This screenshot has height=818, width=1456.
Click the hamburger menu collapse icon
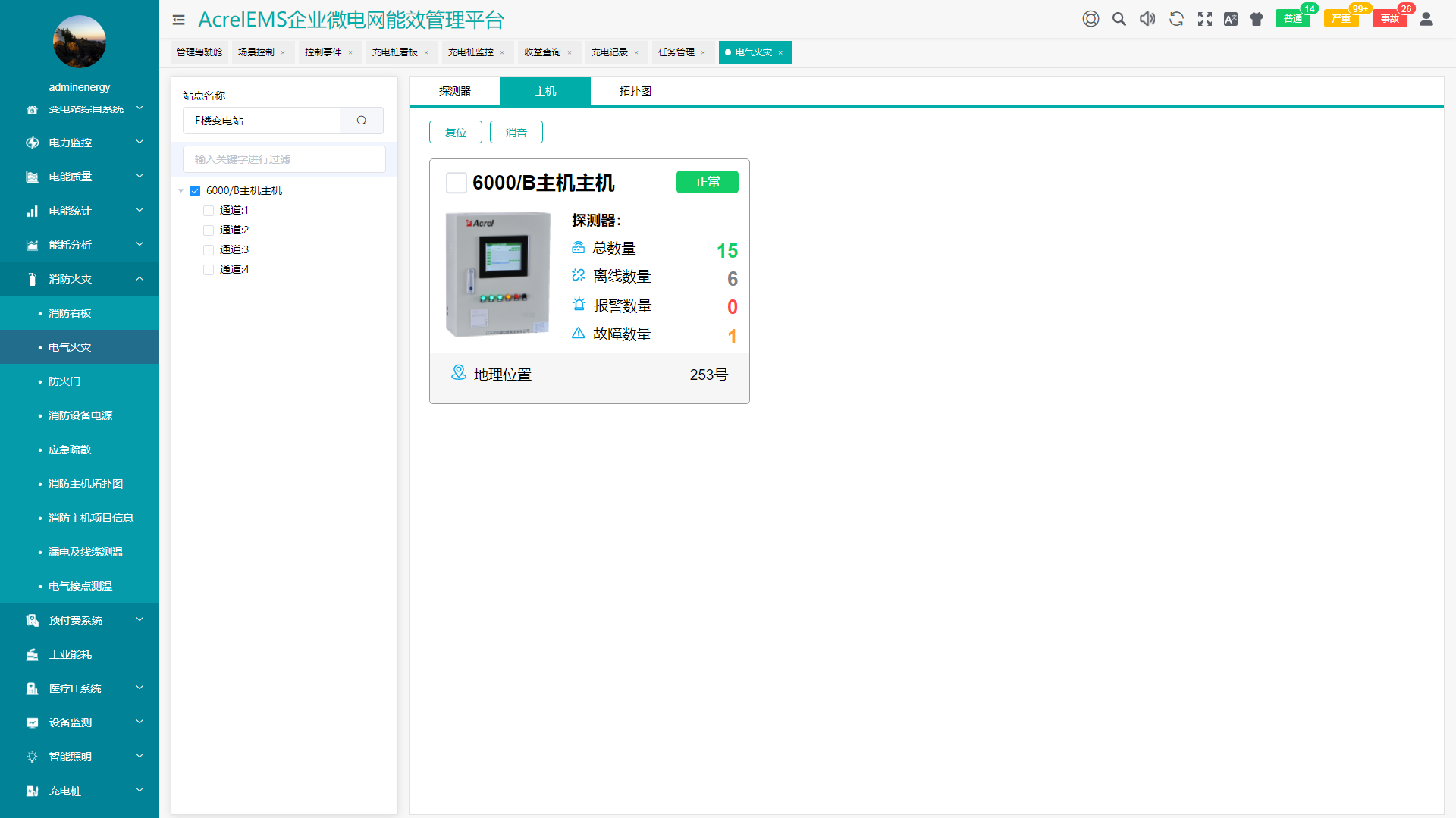pyautogui.click(x=179, y=20)
